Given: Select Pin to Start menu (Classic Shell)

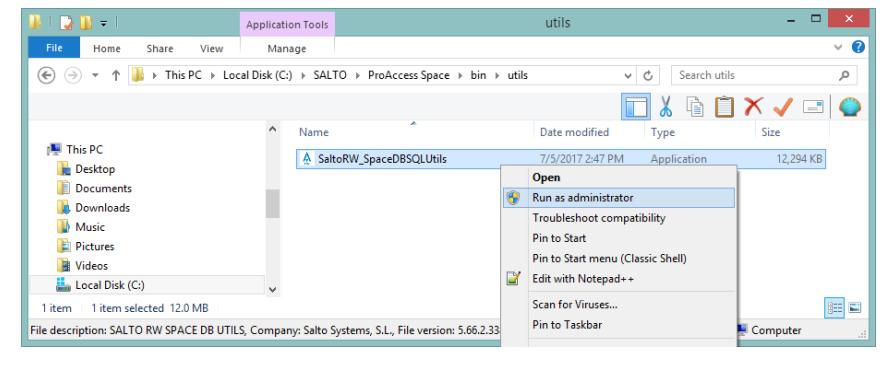Looking at the screenshot, I should tap(619, 258).
